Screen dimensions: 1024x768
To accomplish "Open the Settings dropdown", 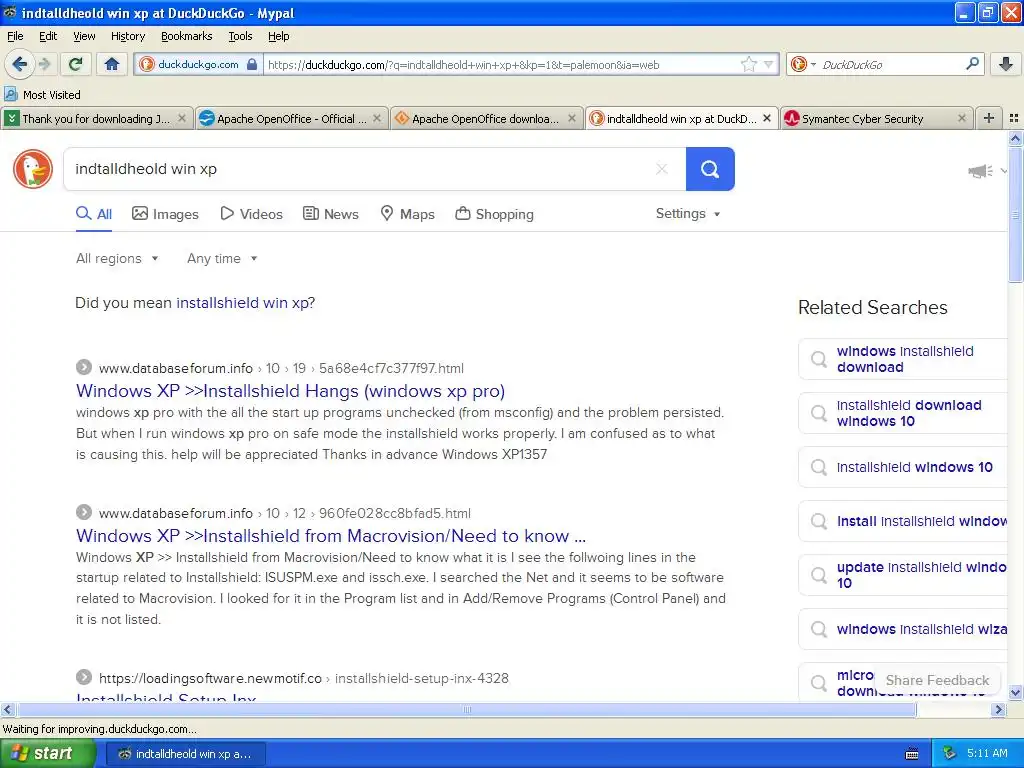I will pos(688,214).
